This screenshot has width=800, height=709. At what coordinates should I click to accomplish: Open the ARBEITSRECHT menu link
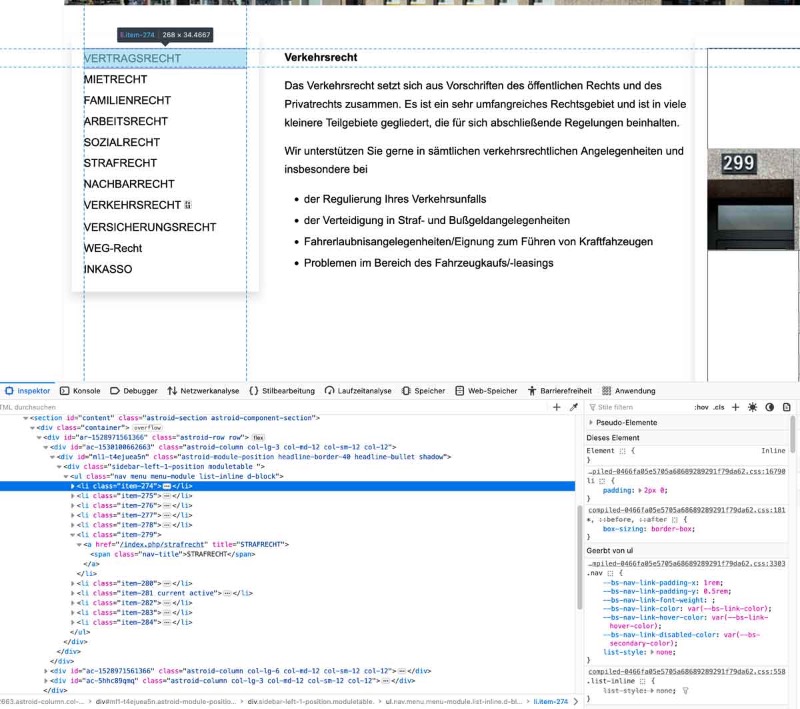click(126, 121)
